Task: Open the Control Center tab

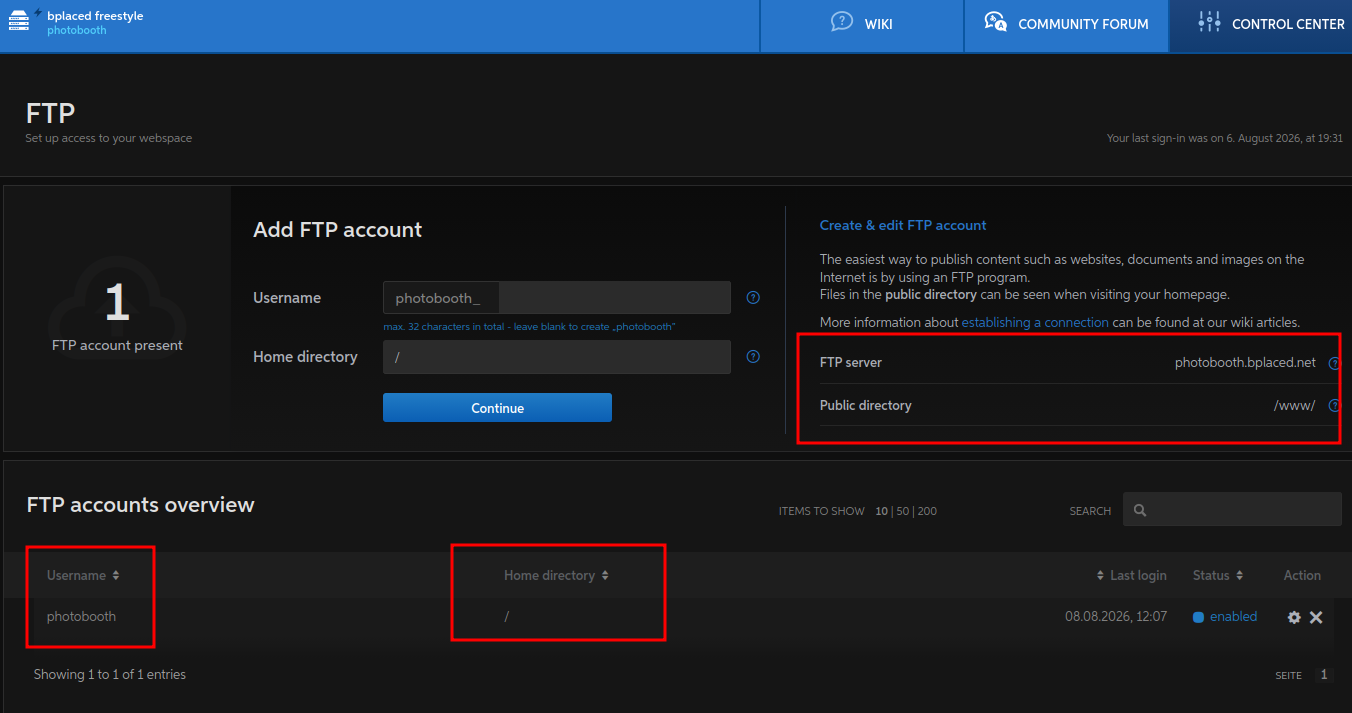Action: pyautogui.click(x=1261, y=24)
